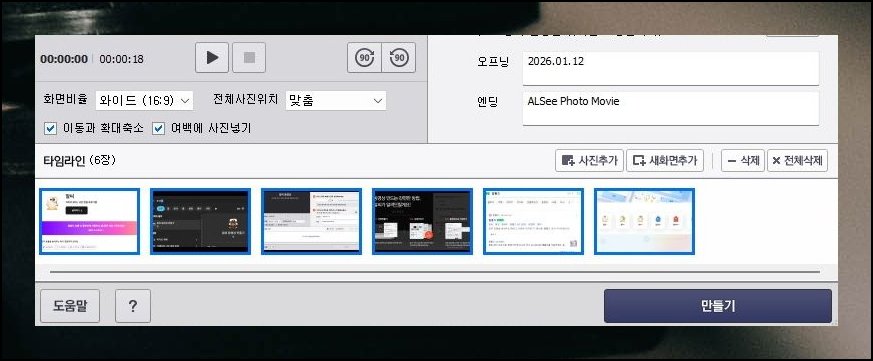The image size is (873, 361).
Task: Select the sixth timeline thumbnail with app icons
Action: 644,221
